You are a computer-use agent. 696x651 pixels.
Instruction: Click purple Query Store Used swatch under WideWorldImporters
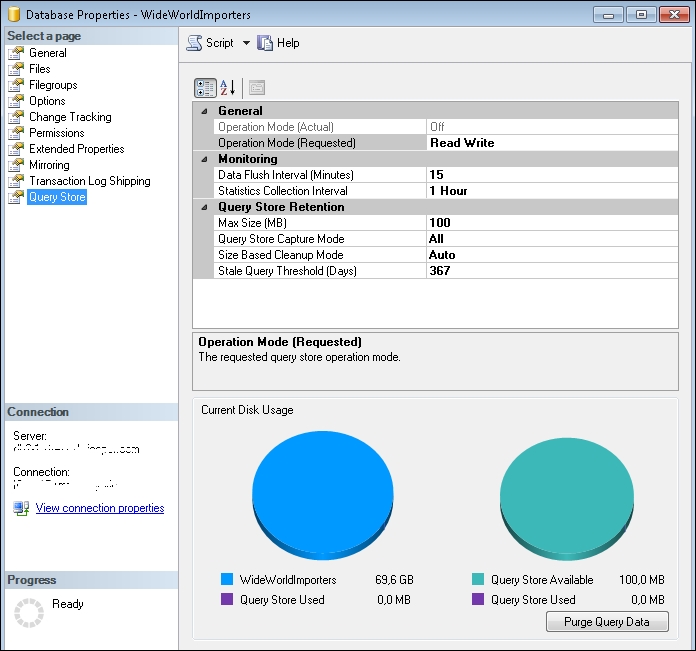[x=227, y=599]
